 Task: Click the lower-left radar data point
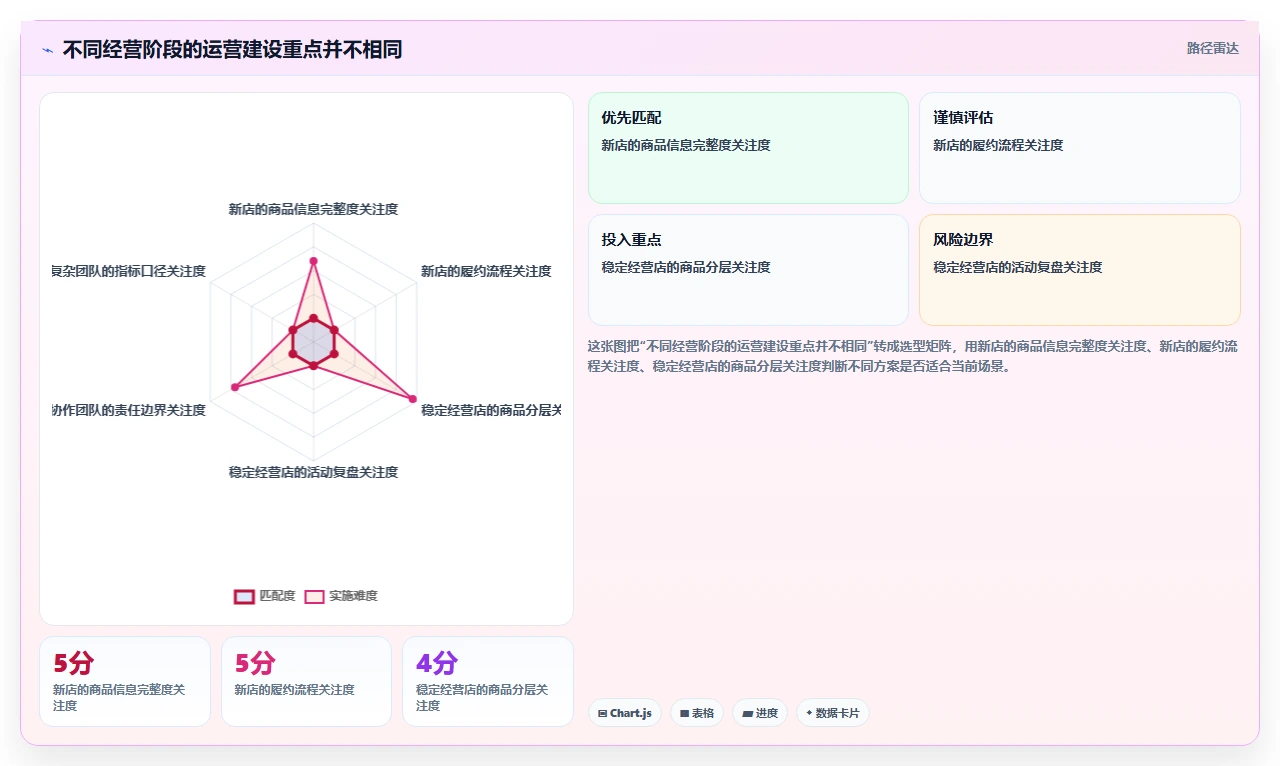[235, 387]
